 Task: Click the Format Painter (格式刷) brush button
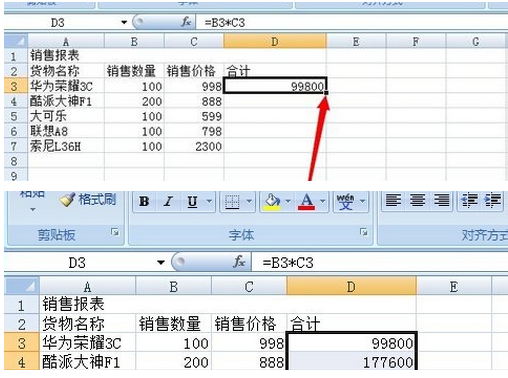[x=87, y=200]
